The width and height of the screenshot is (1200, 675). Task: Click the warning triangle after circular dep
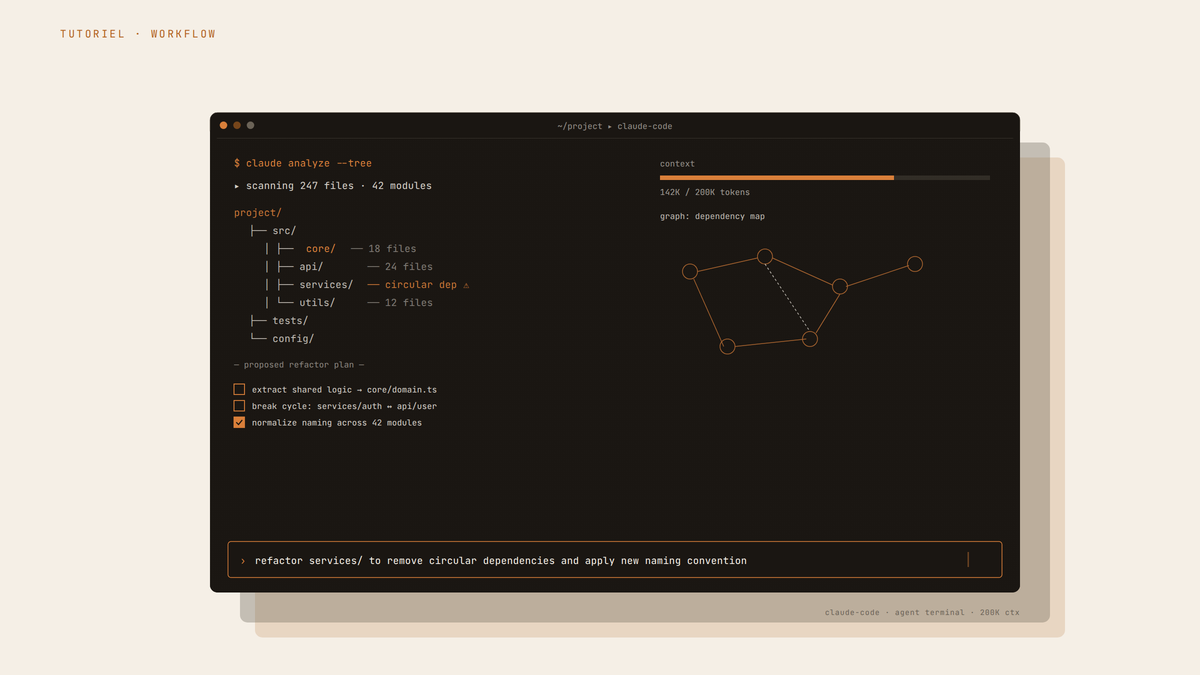tap(466, 285)
